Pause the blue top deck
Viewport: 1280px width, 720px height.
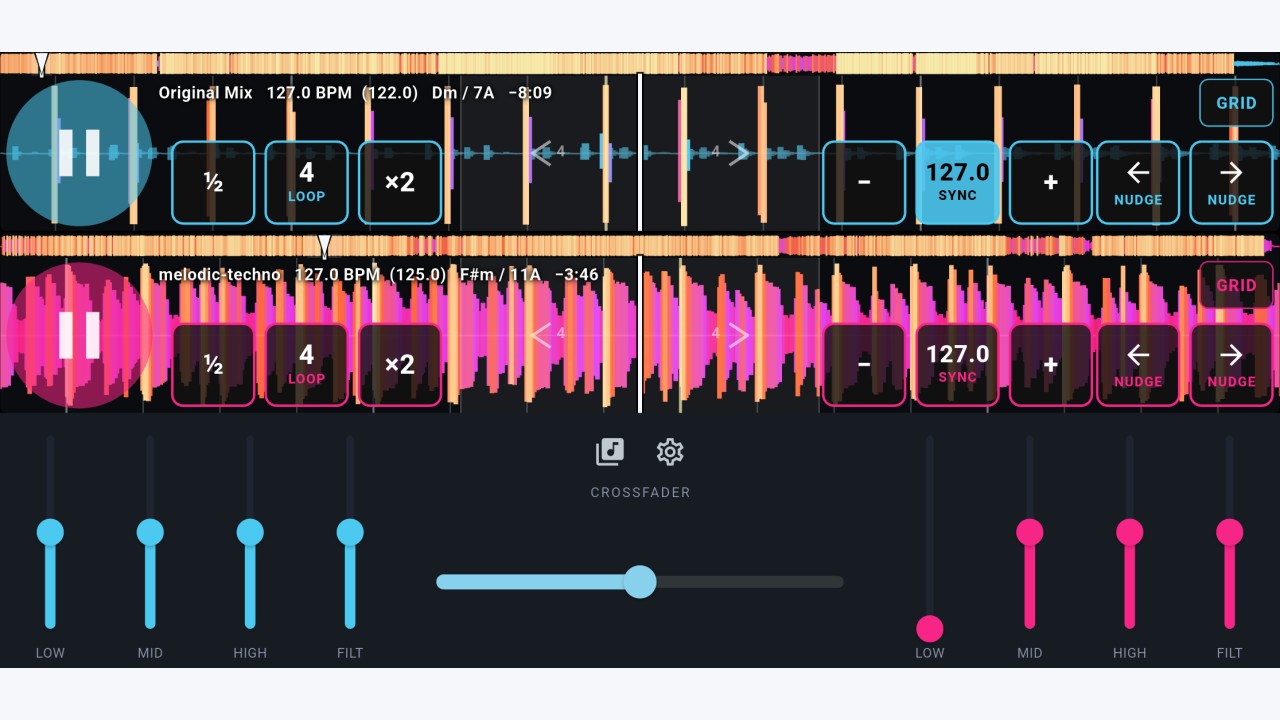tap(79, 153)
